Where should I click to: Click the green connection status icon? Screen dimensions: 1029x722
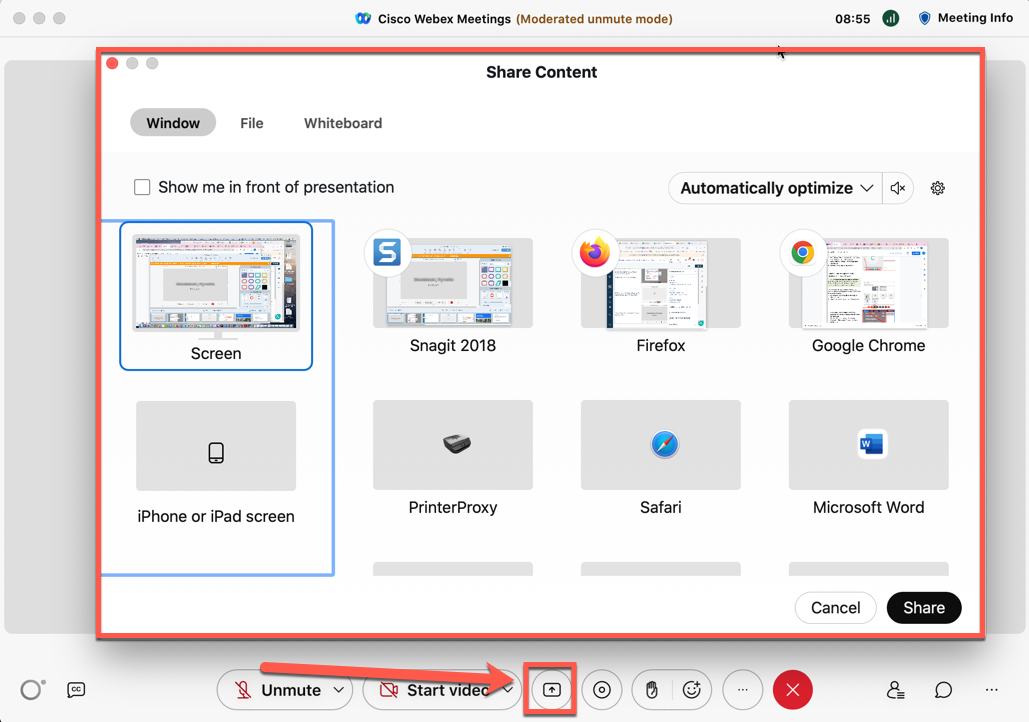[891, 18]
